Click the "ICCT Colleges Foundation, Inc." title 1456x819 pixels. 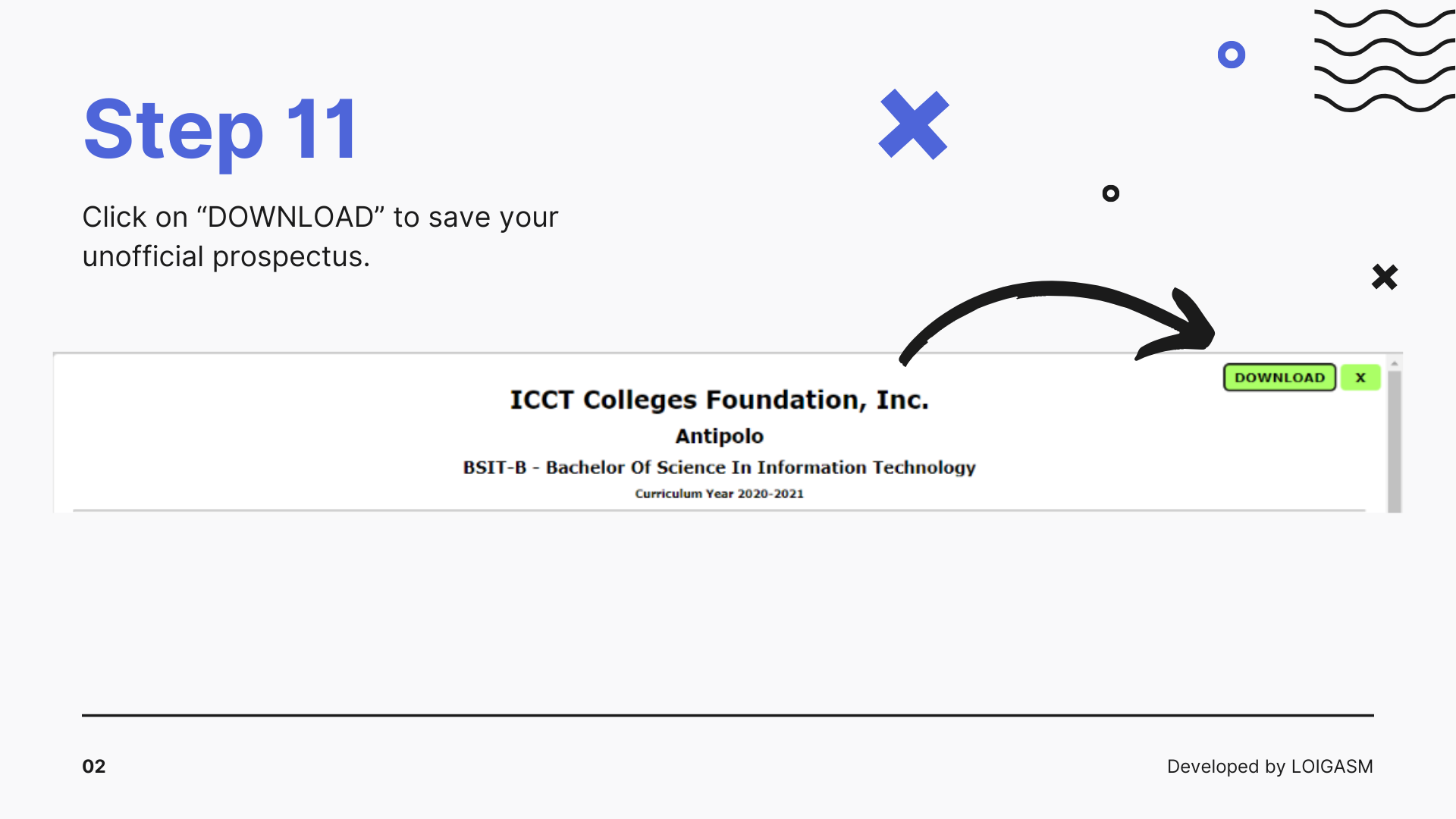(719, 400)
